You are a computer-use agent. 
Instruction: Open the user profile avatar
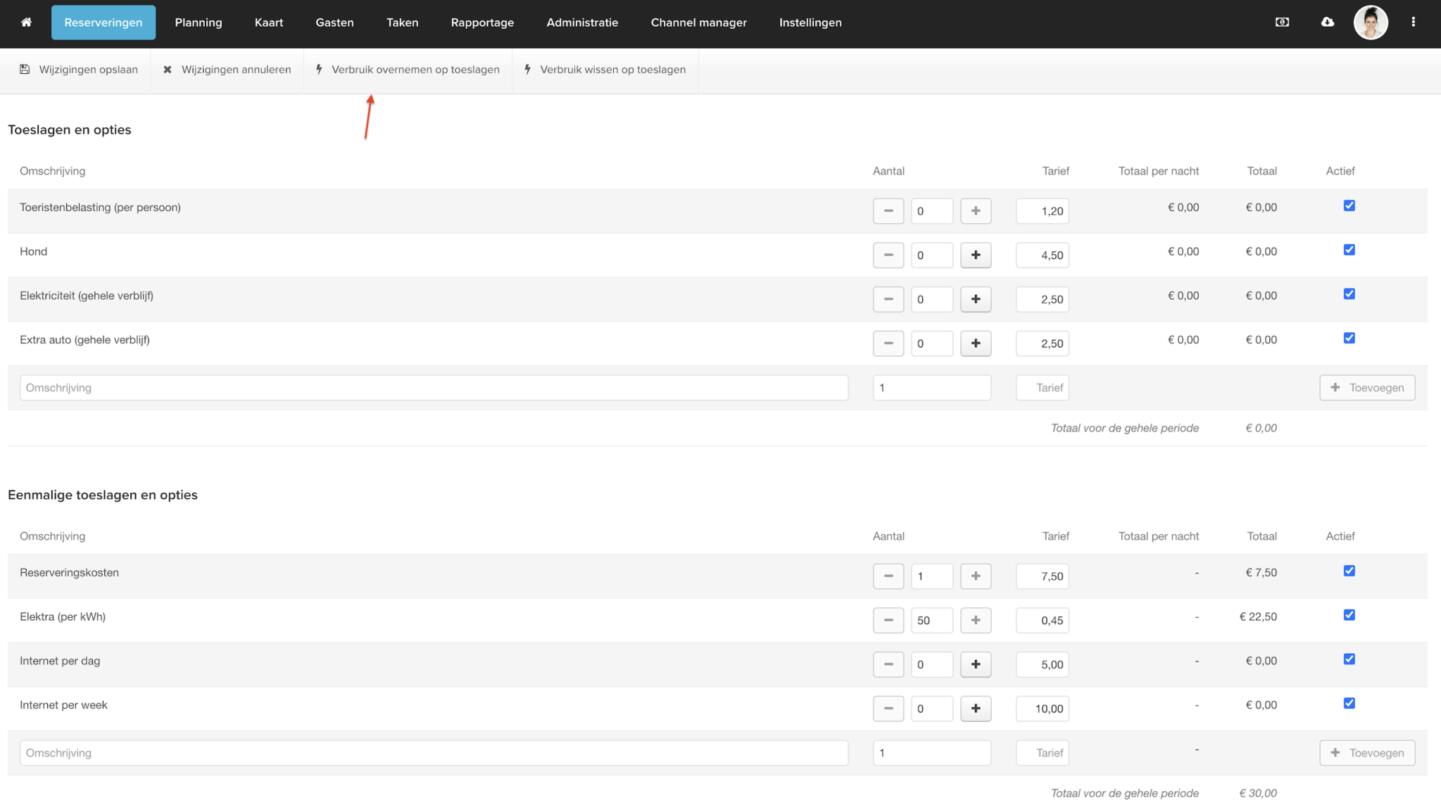pyautogui.click(x=1370, y=22)
